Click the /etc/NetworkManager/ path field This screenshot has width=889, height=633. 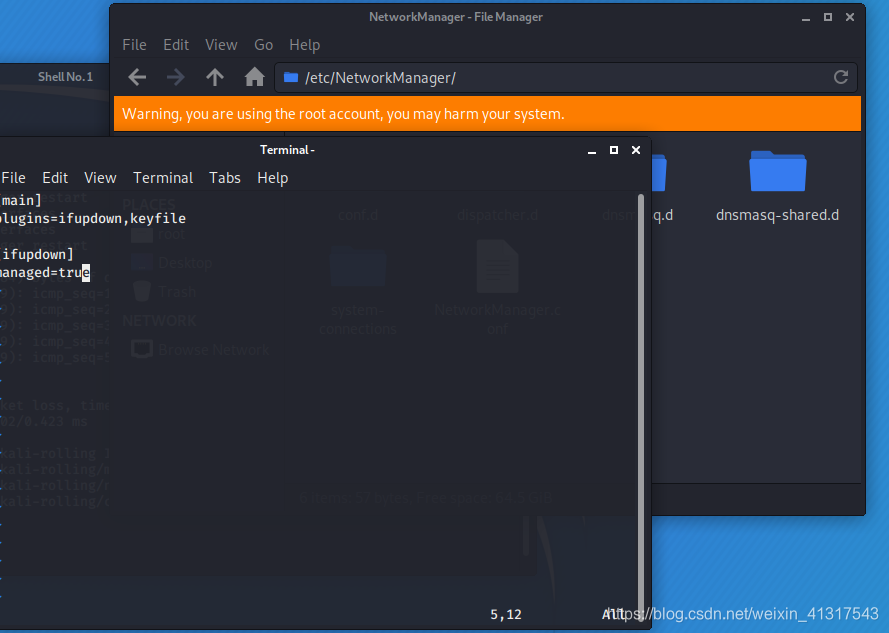pyautogui.click(x=566, y=77)
